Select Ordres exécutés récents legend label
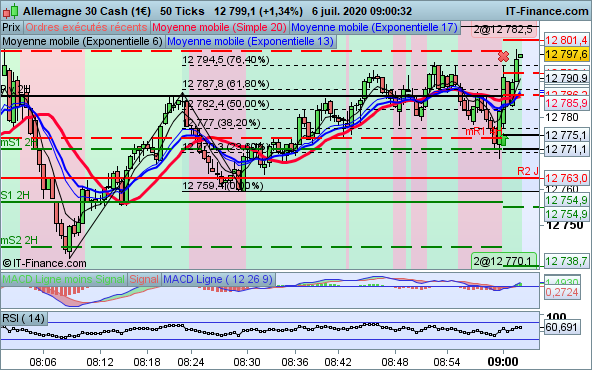Screen dimensions: 592x370 [x=86, y=27]
